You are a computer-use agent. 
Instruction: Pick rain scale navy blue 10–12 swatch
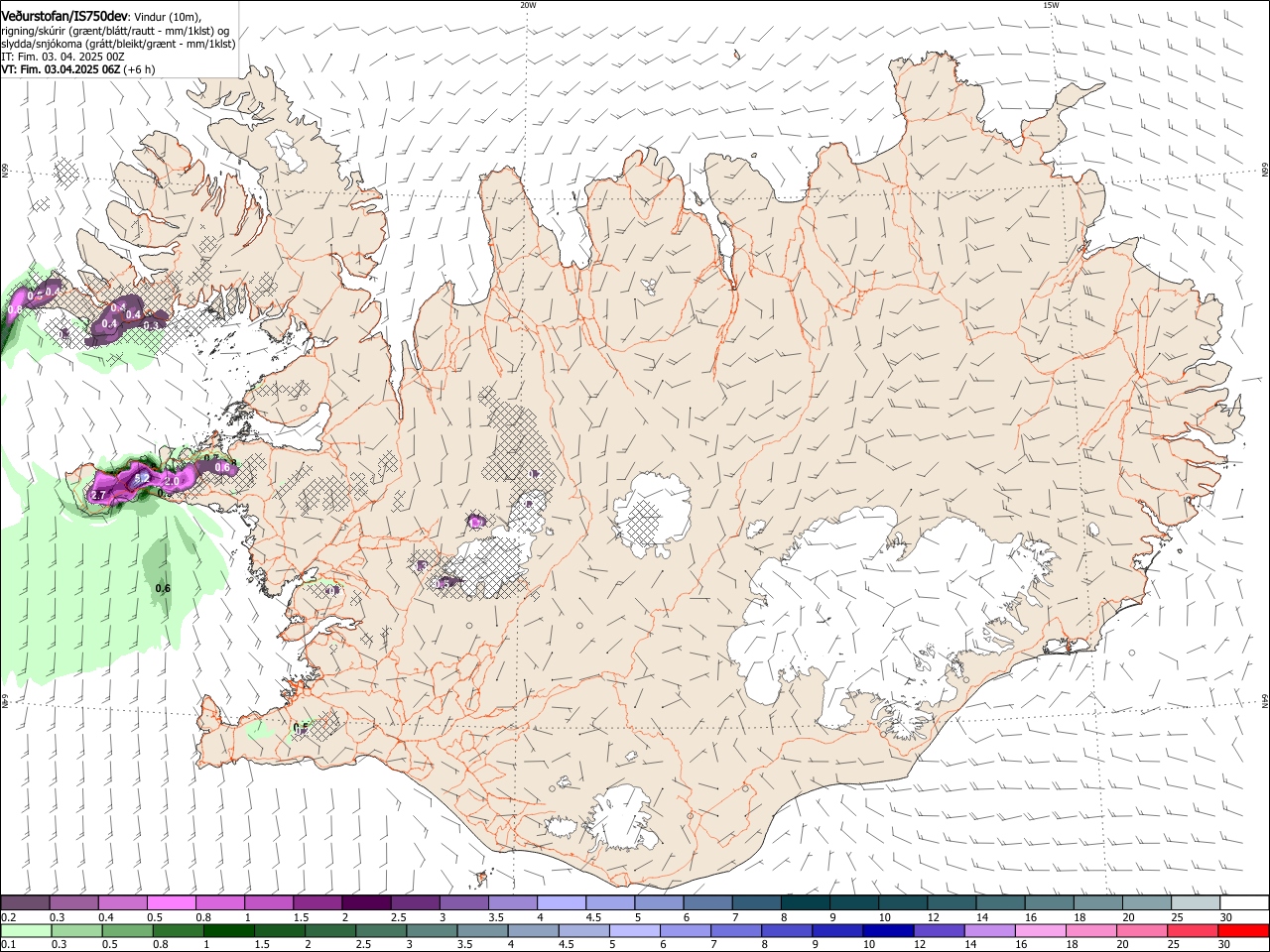pyautogui.click(x=888, y=931)
